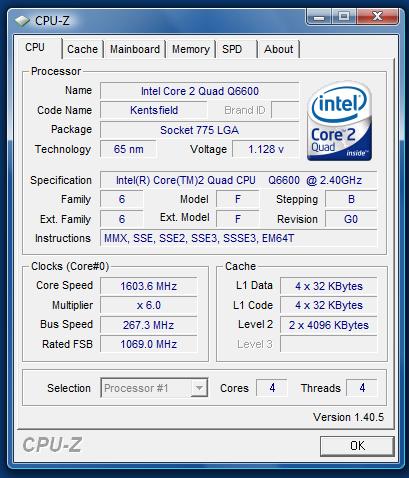Click the Intel Core 2 Quad logo
The image size is (409, 478).
click(339, 121)
